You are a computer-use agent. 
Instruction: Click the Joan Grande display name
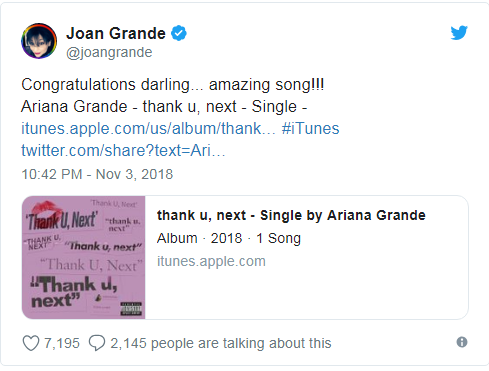click(116, 33)
